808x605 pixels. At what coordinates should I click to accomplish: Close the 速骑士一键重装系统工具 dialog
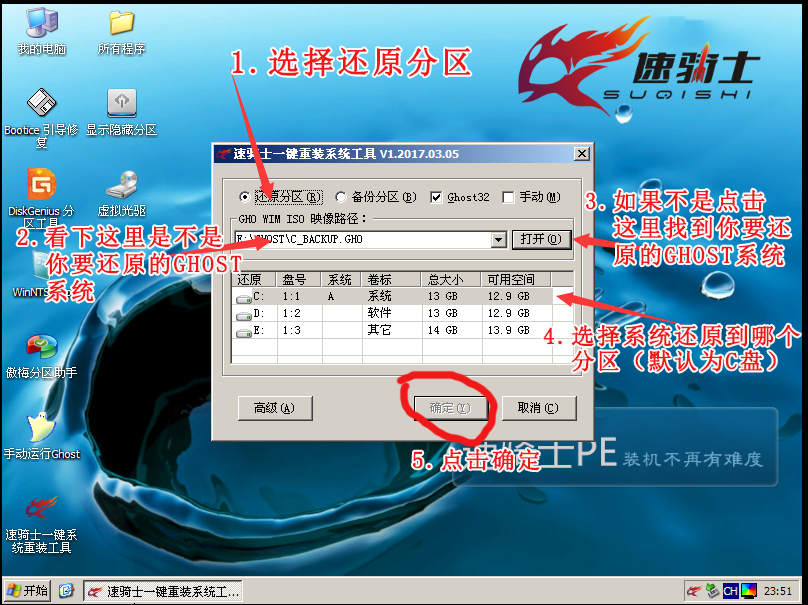tap(582, 154)
